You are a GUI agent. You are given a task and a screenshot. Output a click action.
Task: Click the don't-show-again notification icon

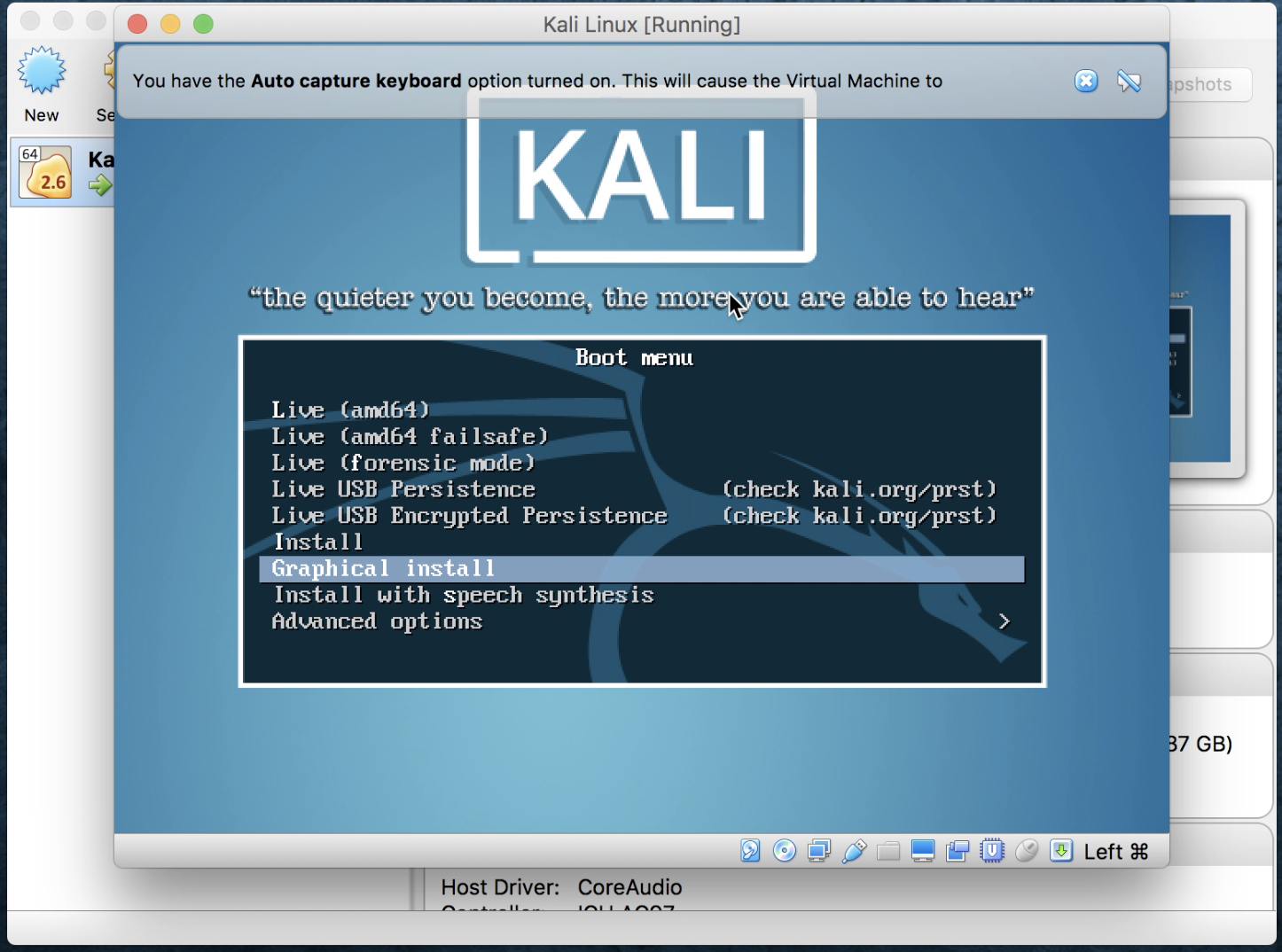tap(1129, 82)
